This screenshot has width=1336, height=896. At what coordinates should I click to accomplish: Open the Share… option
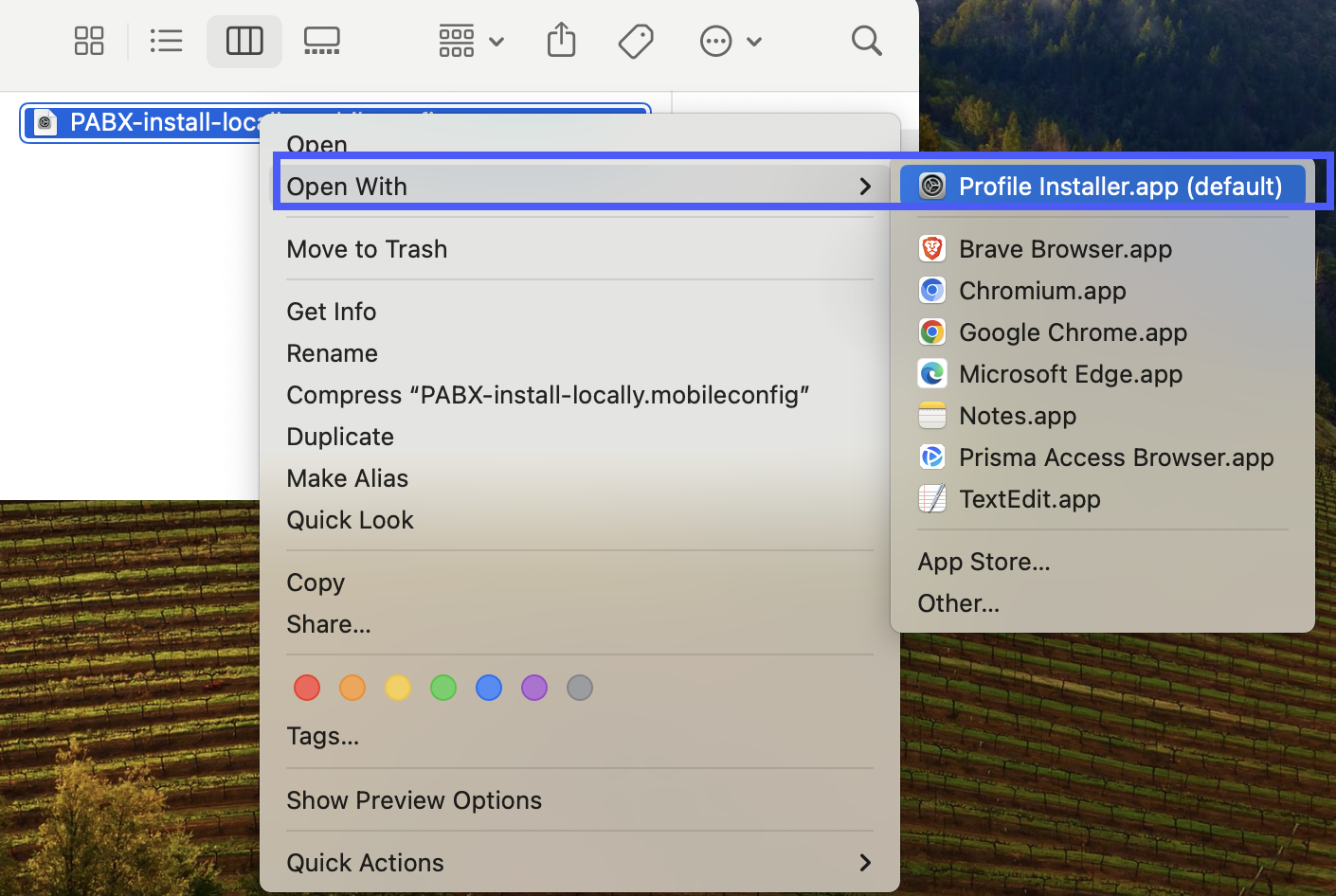click(x=580, y=624)
